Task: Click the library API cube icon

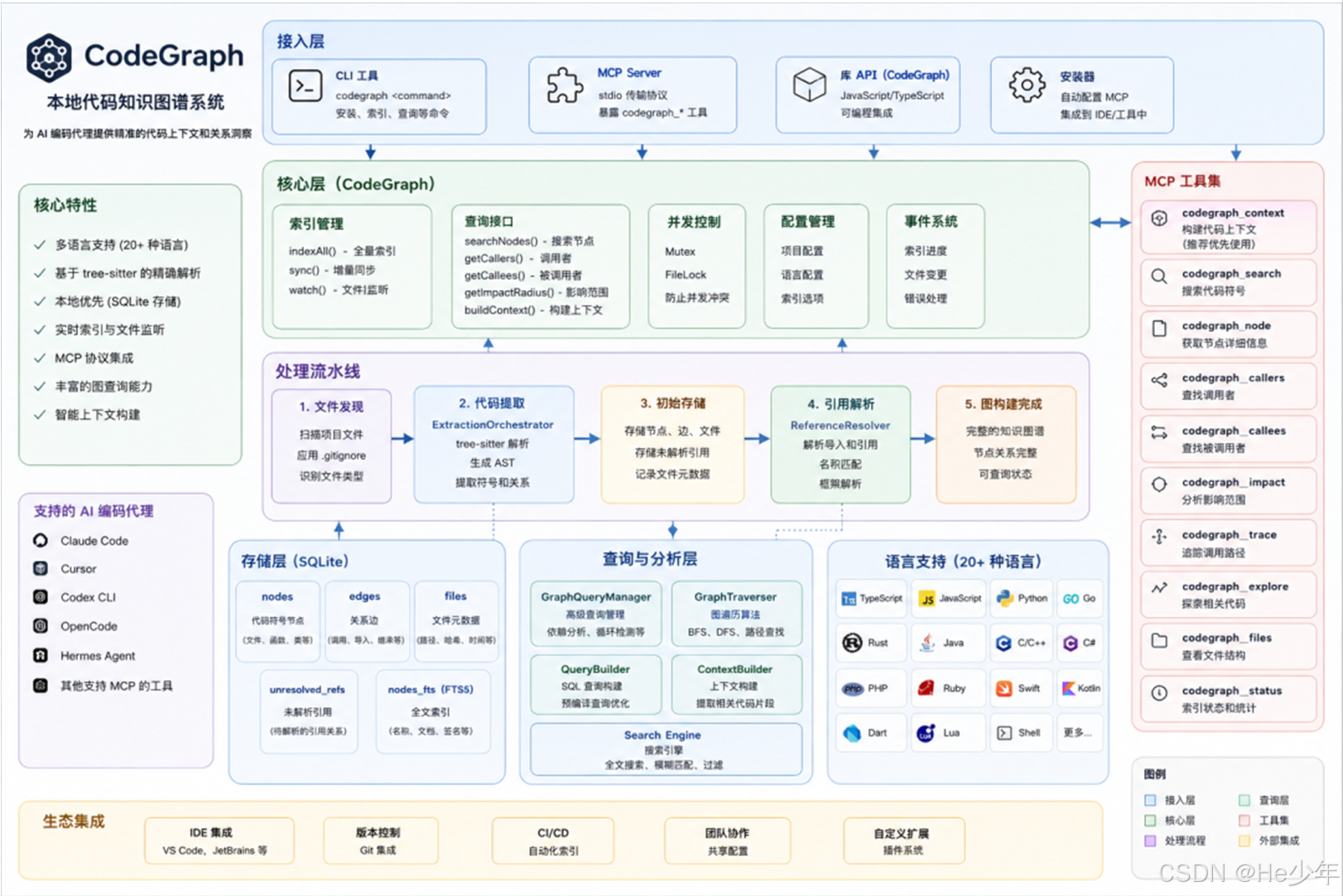Action: (x=810, y=84)
